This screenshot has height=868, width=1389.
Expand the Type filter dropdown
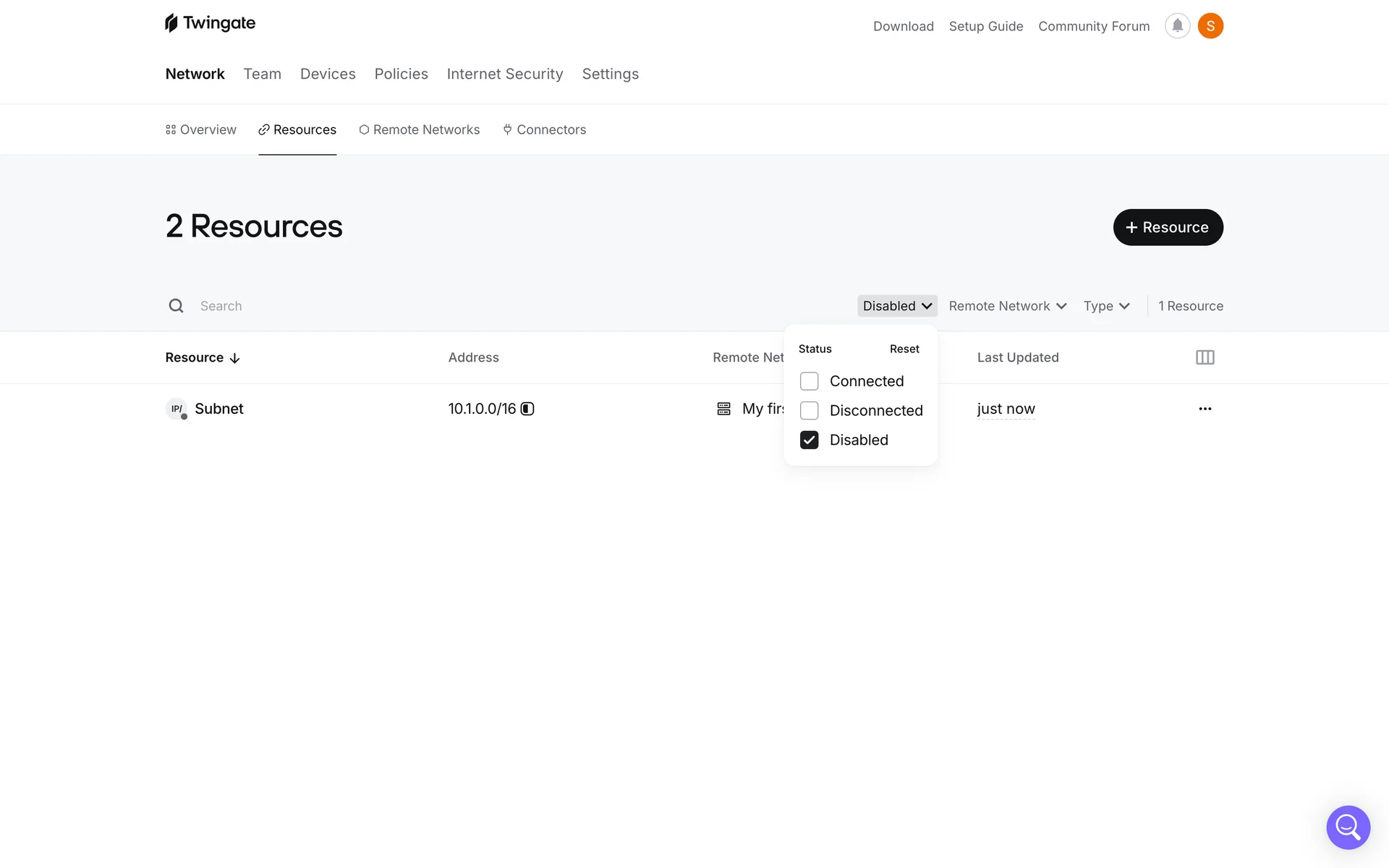click(1106, 306)
